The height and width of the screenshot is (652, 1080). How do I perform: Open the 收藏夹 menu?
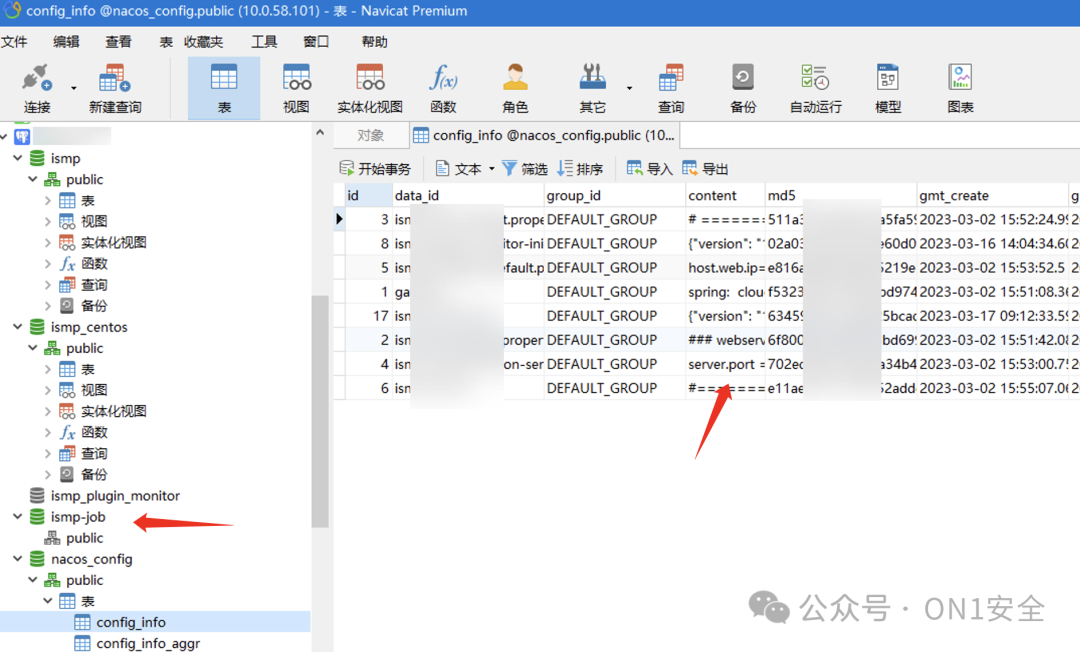point(204,42)
